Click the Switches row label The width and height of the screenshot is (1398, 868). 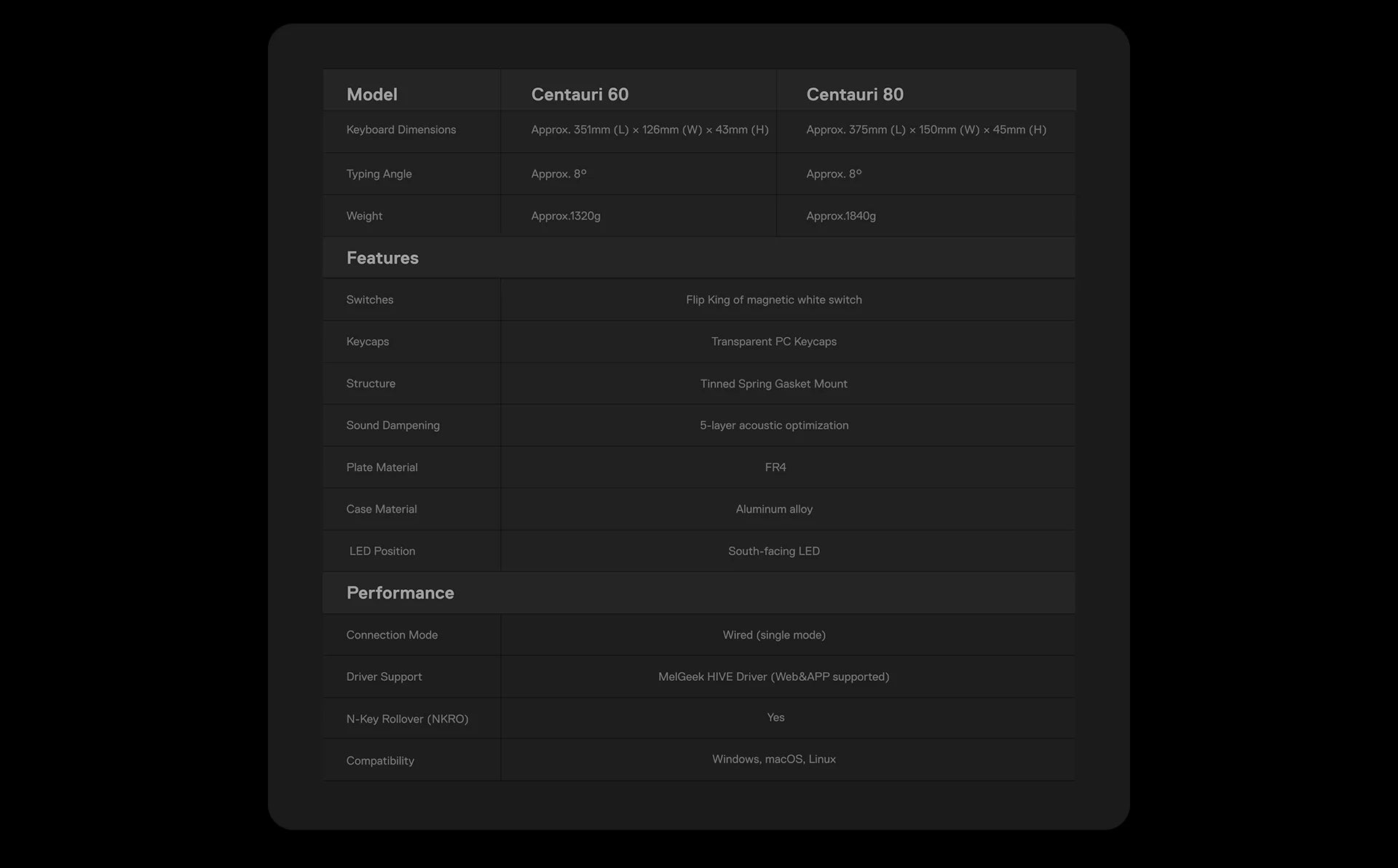point(370,299)
